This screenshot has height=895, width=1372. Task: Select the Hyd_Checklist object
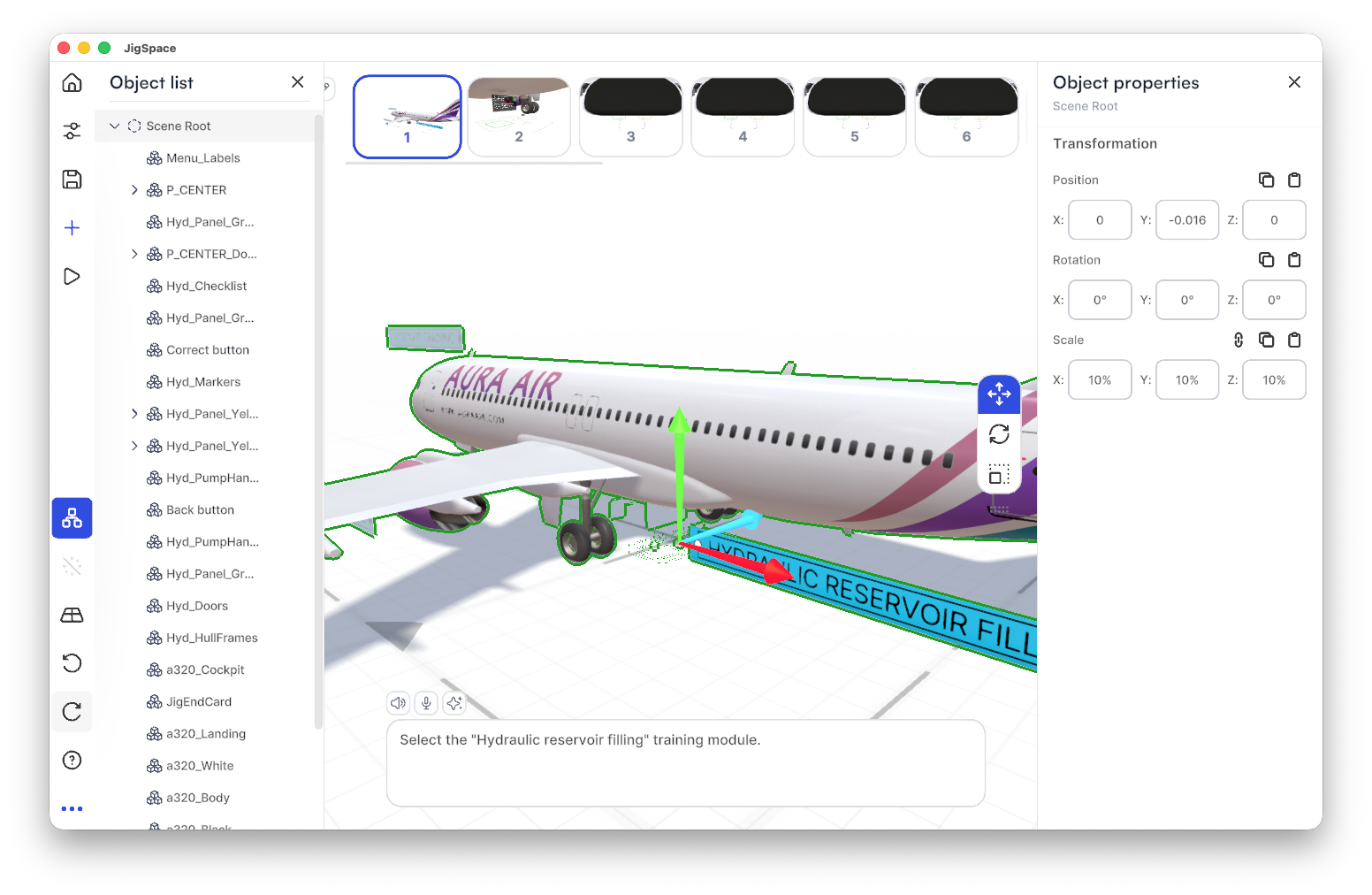tap(209, 287)
